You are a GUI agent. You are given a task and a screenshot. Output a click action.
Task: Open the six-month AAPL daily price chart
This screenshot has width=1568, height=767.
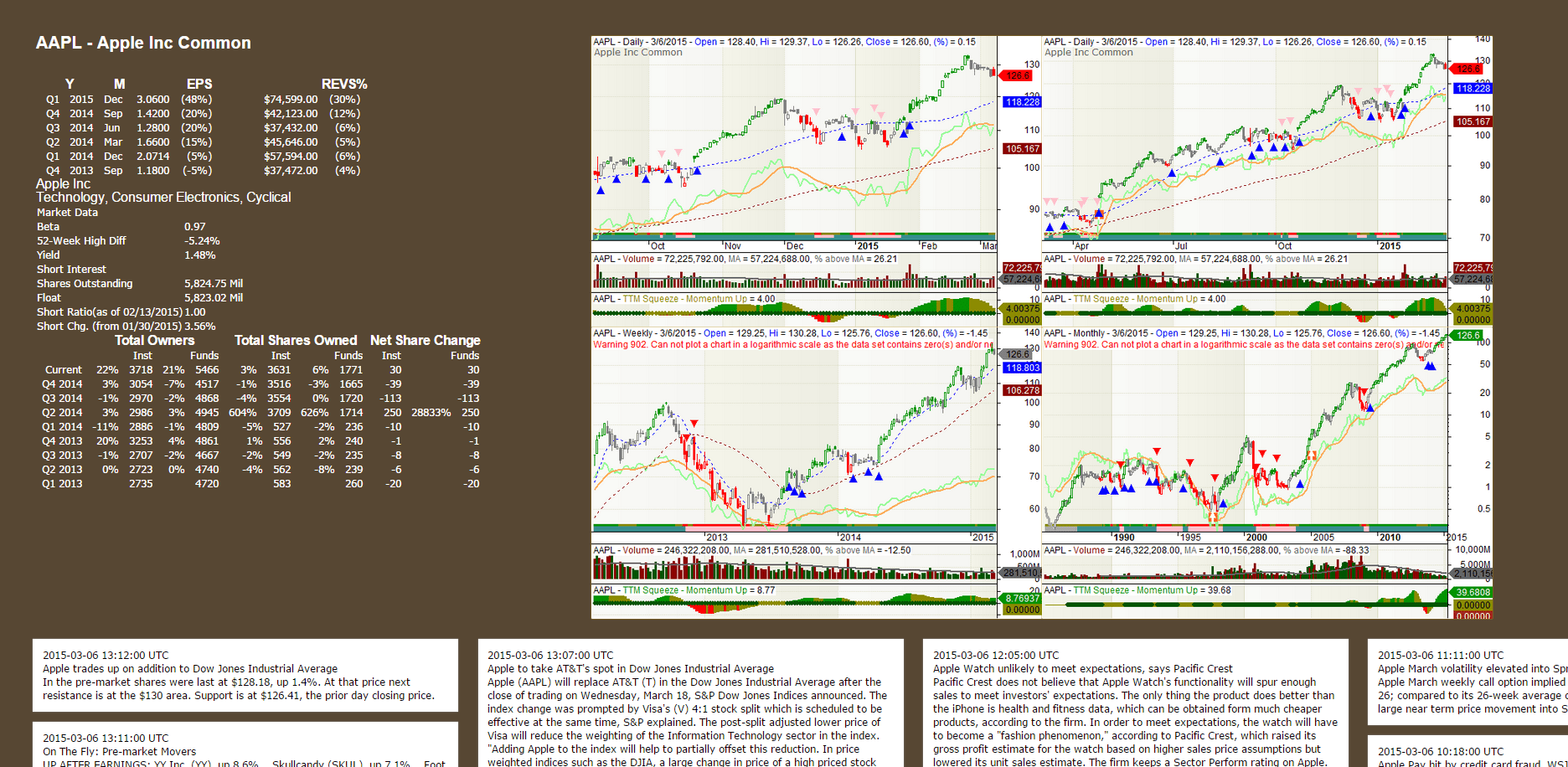pyautogui.click(x=794, y=144)
